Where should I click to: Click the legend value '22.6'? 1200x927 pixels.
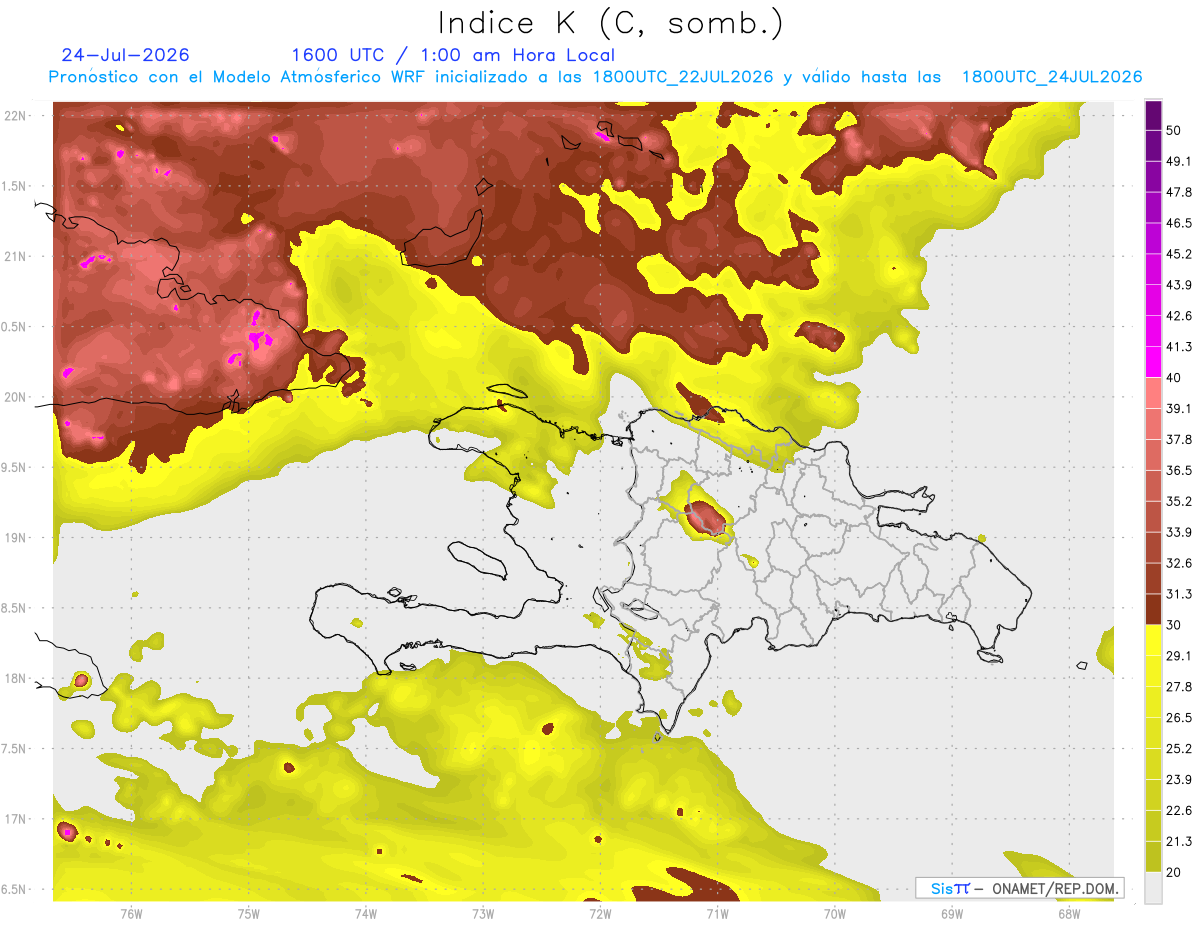(1179, 811)
